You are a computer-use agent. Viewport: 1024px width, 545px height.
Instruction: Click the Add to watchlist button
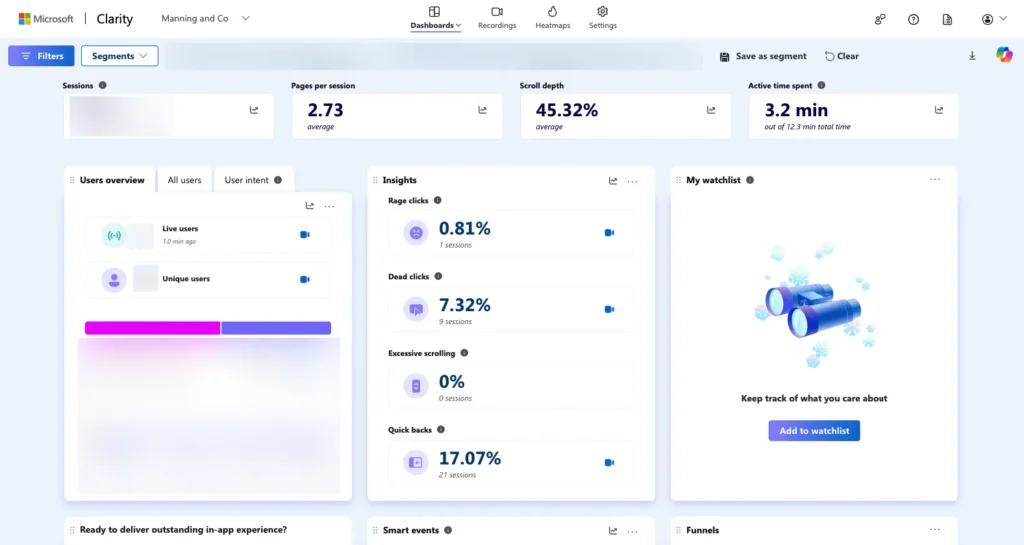814,430
